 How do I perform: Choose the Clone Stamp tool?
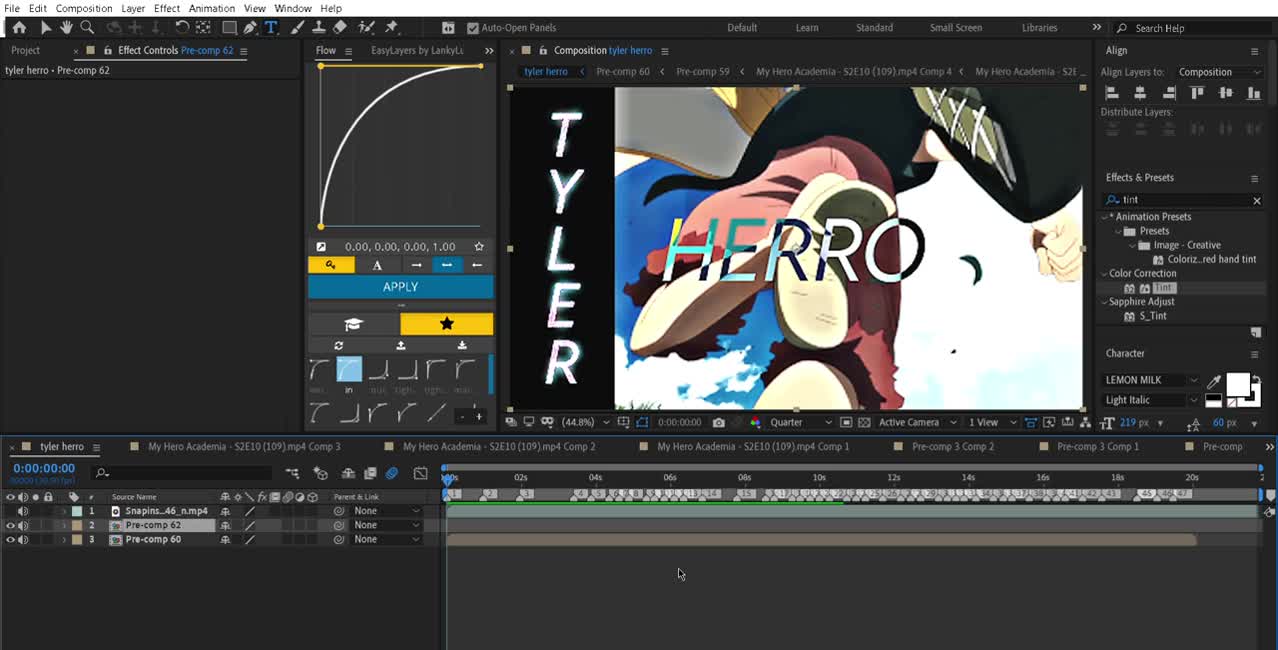coord(318,28)
